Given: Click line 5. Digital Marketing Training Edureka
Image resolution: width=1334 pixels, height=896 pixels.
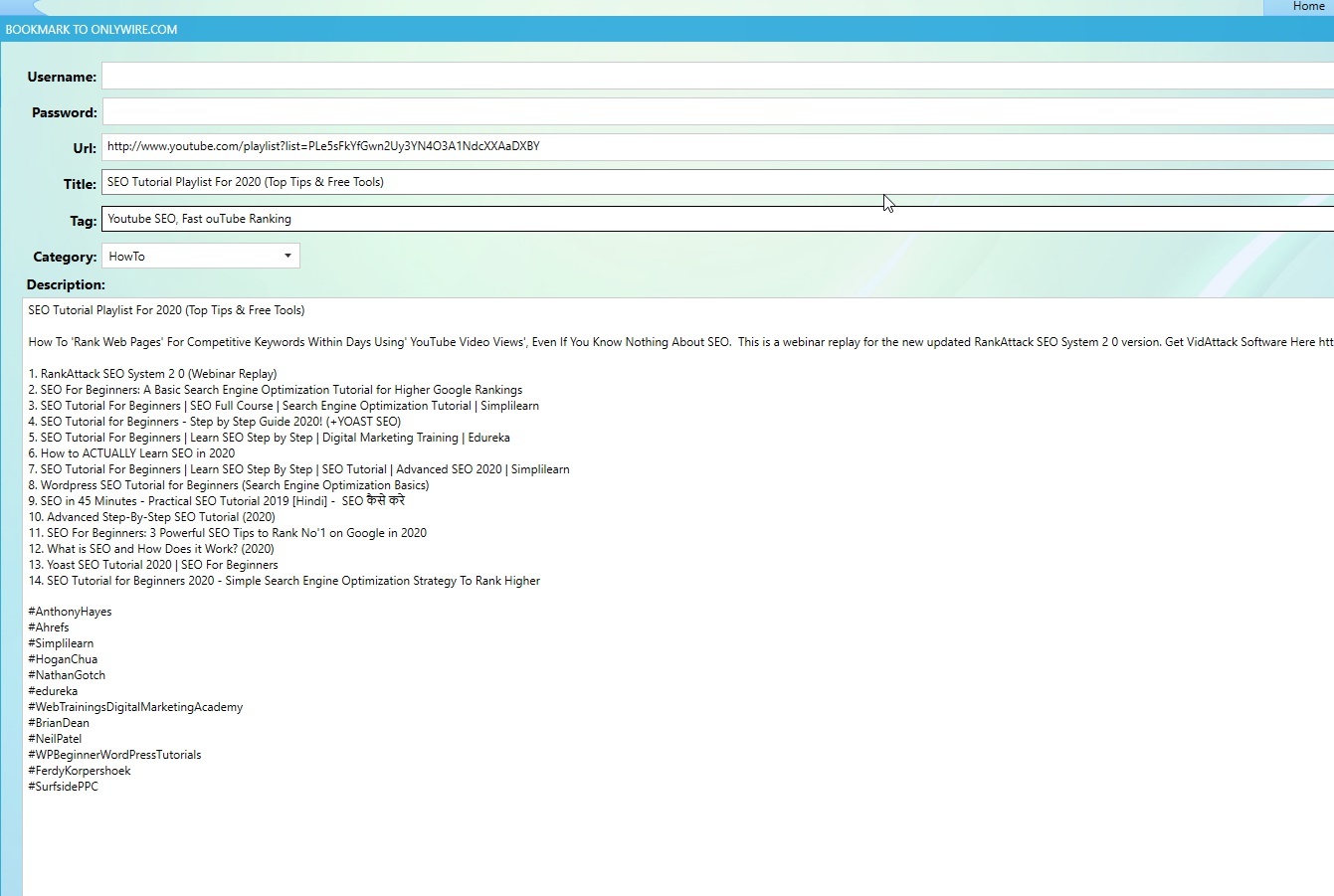Looking at the screenshot, I should [x=269, y=438].
